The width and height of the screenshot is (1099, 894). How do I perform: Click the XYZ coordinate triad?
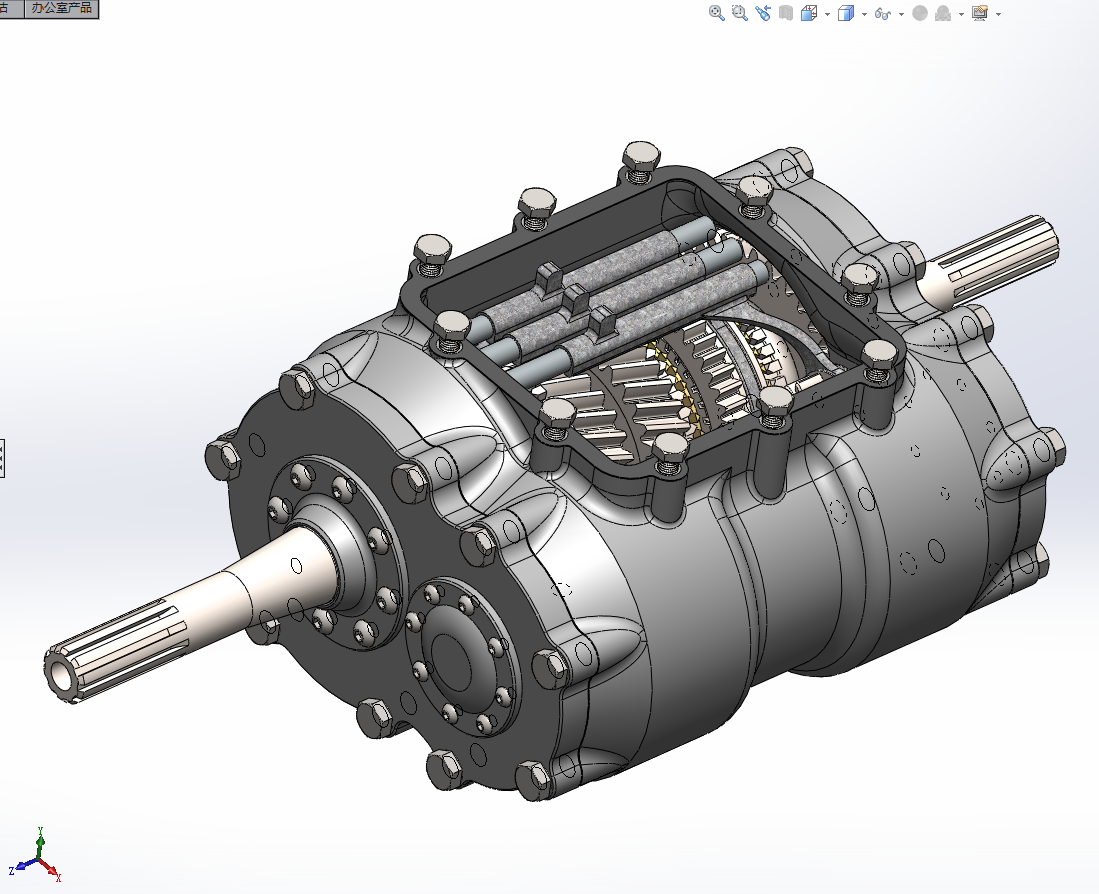pos(35,856)
